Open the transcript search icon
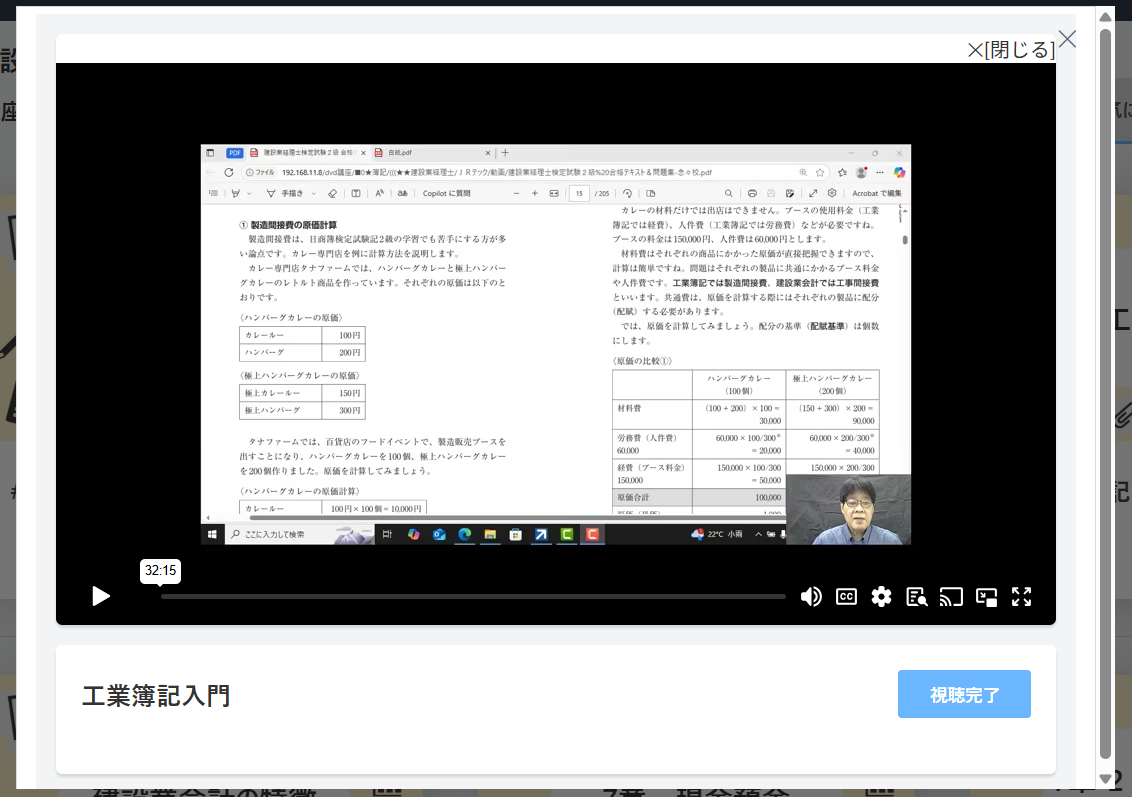Viewport: 1132px width, 797px height. tap(916, 597)
